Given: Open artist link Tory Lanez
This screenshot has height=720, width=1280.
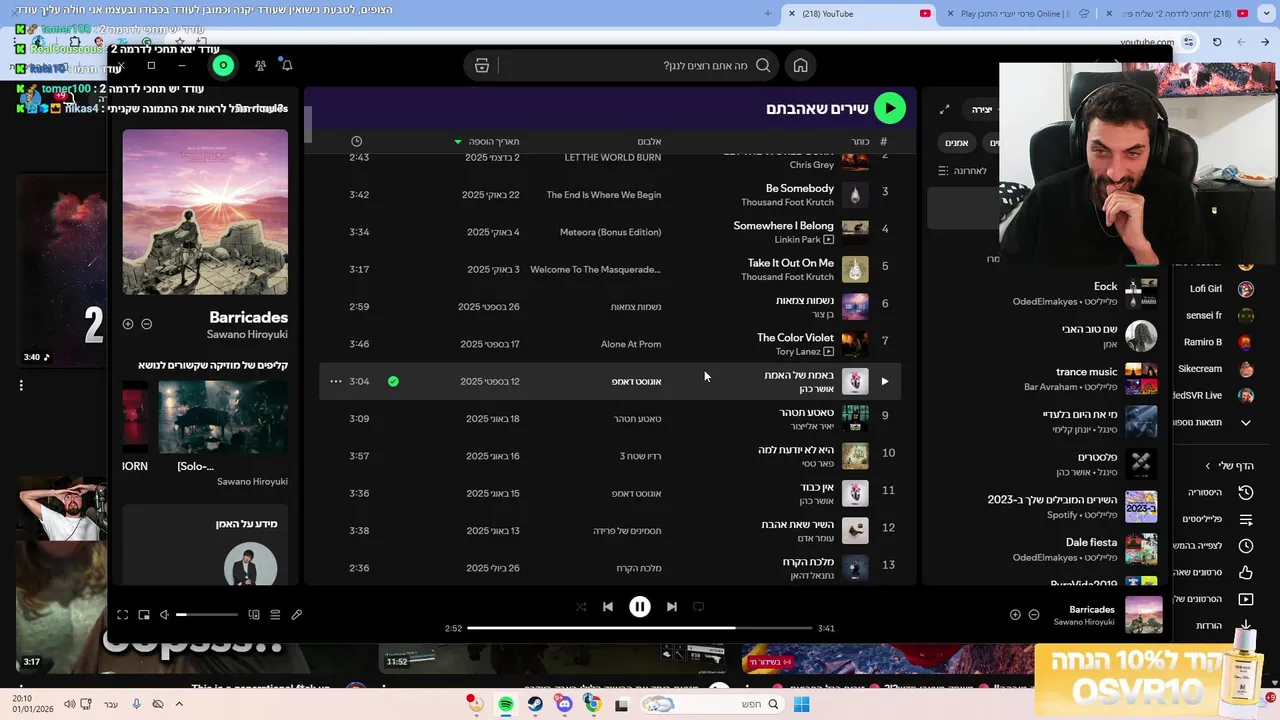Looking at the screenshot, I should point(799,352).
